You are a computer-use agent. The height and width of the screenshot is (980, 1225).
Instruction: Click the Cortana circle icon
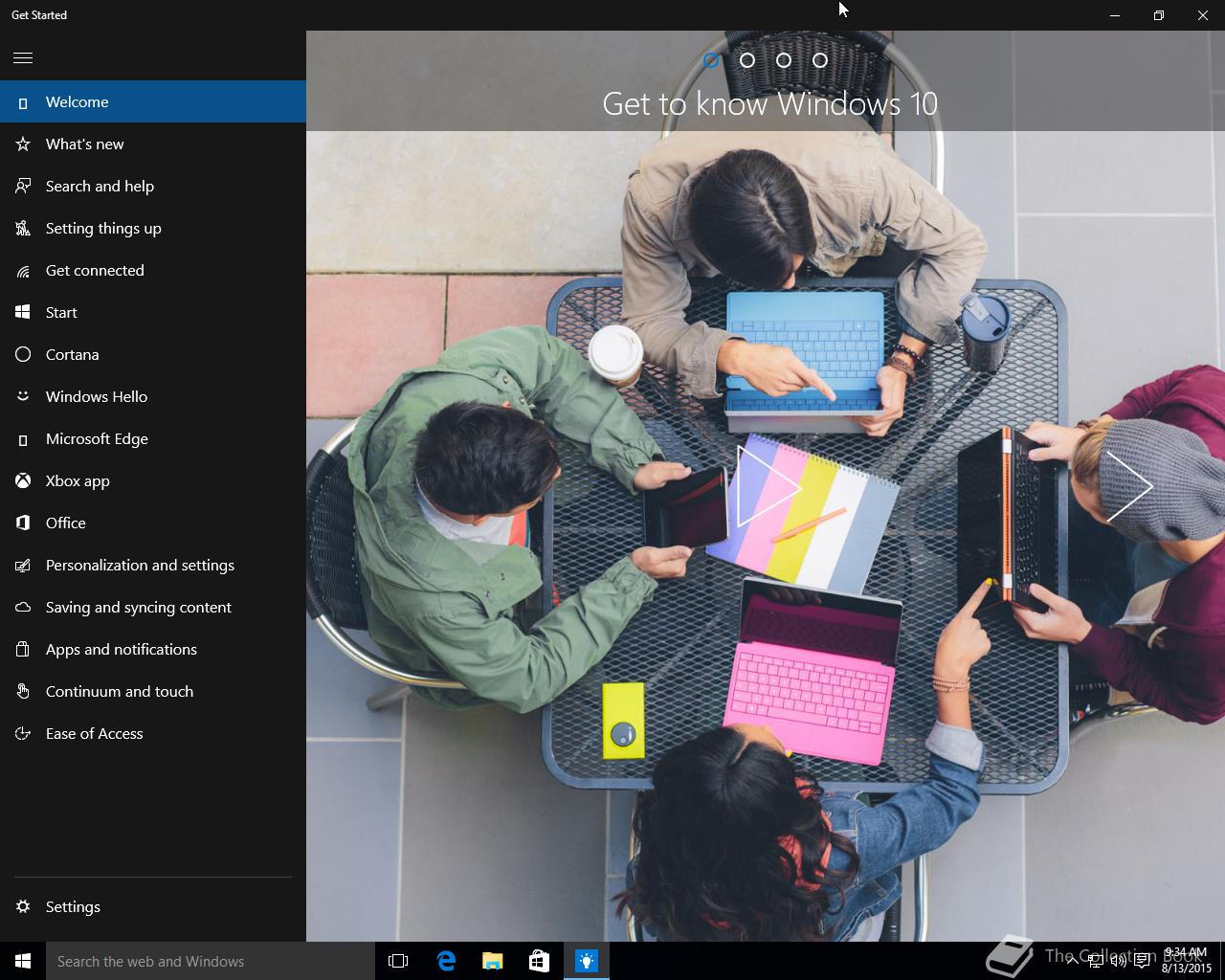23,355
